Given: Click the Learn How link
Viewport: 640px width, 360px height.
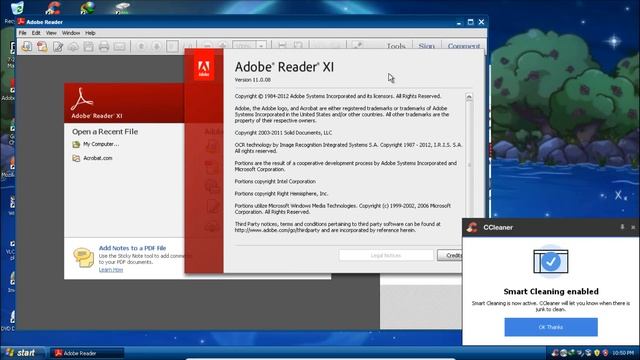Looking at the screenshot, I should 111,270.
